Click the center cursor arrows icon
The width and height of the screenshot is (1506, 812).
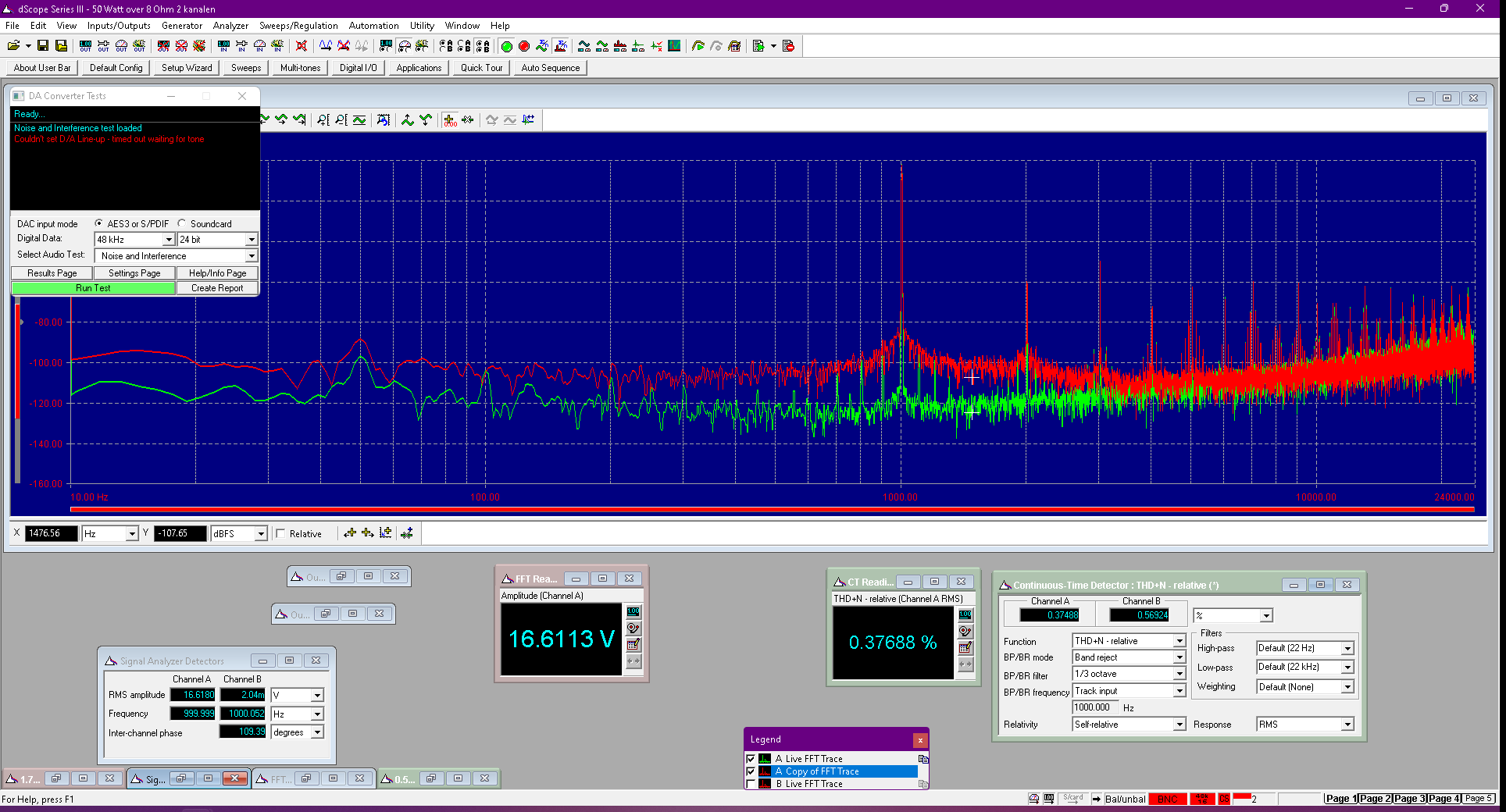468,119
